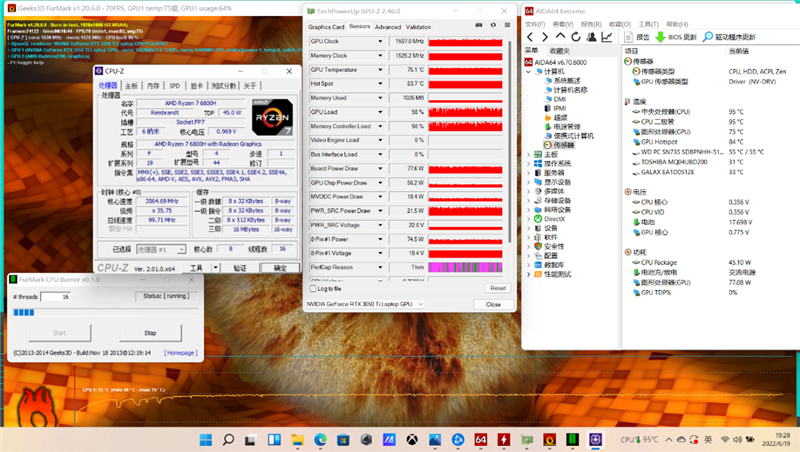Image resolution: width=800 pixels, height=452 pixels.
Task: Select 安全性 shield item in AIDA64 tree
Action: click(549, 246)
